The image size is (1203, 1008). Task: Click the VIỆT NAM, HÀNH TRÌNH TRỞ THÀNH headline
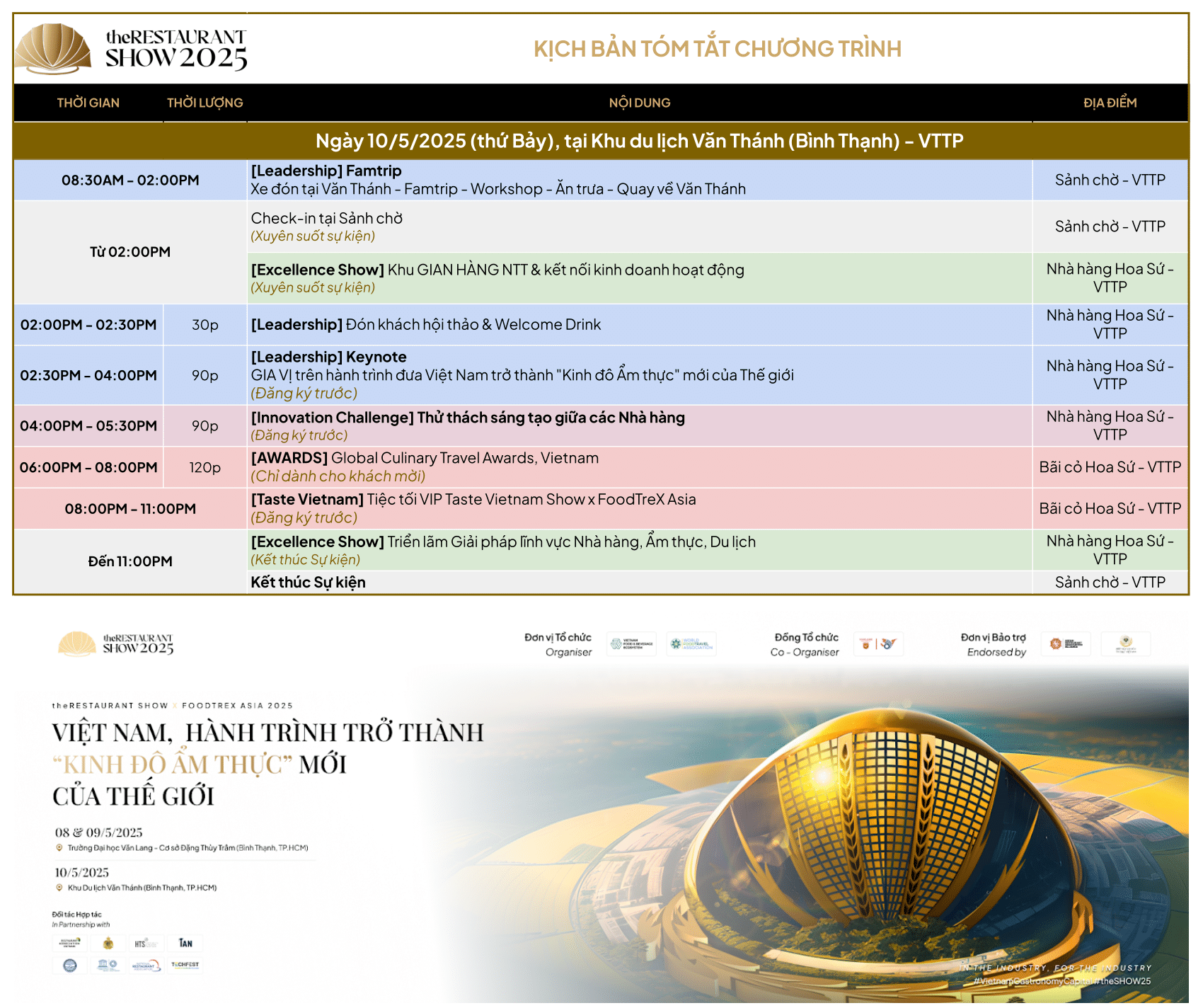coord(268,733)
